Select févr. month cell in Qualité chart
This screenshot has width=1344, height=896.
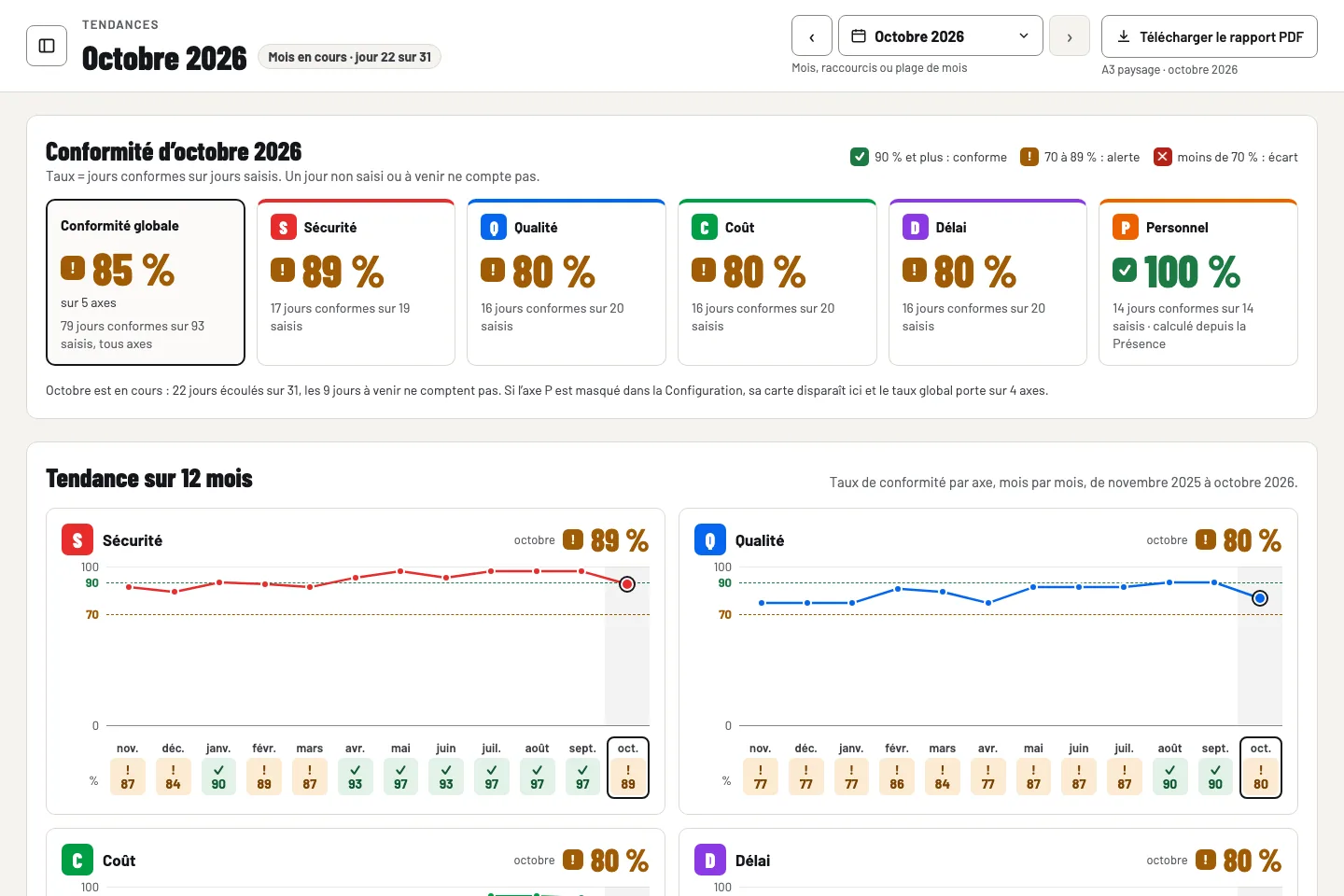pyautogui.click(x=897, y=767)
